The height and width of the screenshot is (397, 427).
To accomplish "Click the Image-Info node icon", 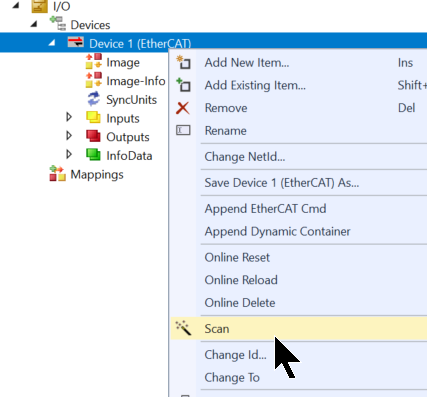I will pos(94,80).
